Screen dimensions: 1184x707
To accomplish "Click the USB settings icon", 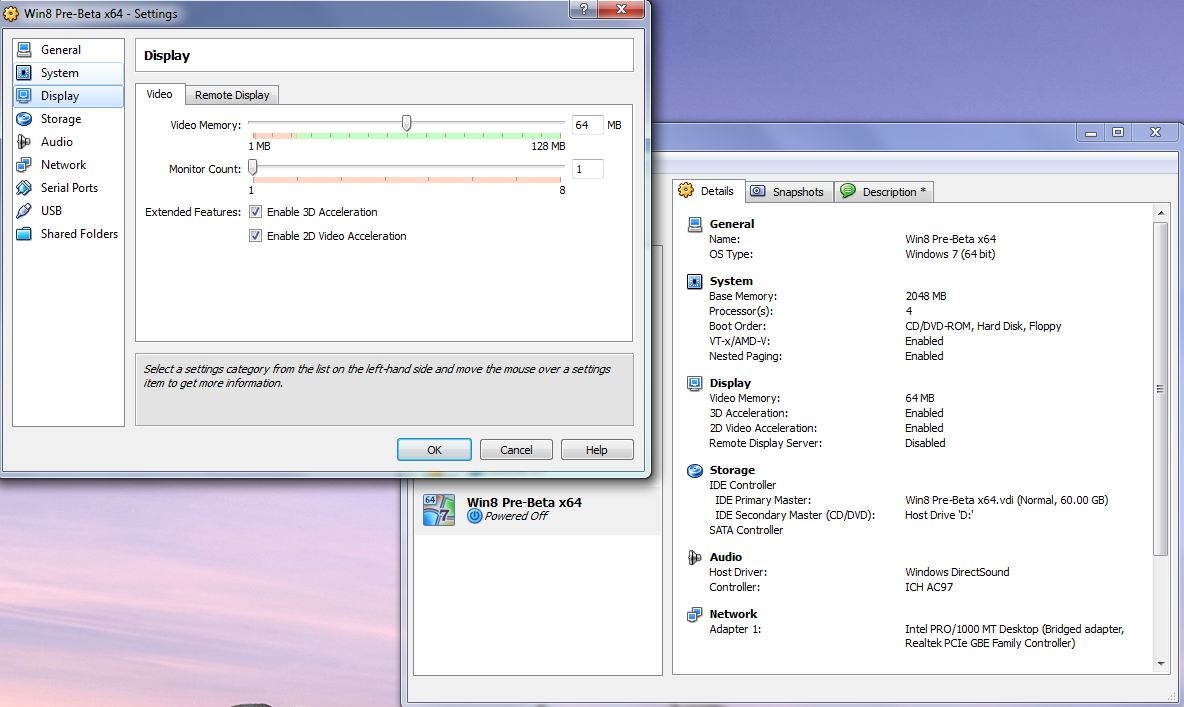I will click(x=24, y=211).
